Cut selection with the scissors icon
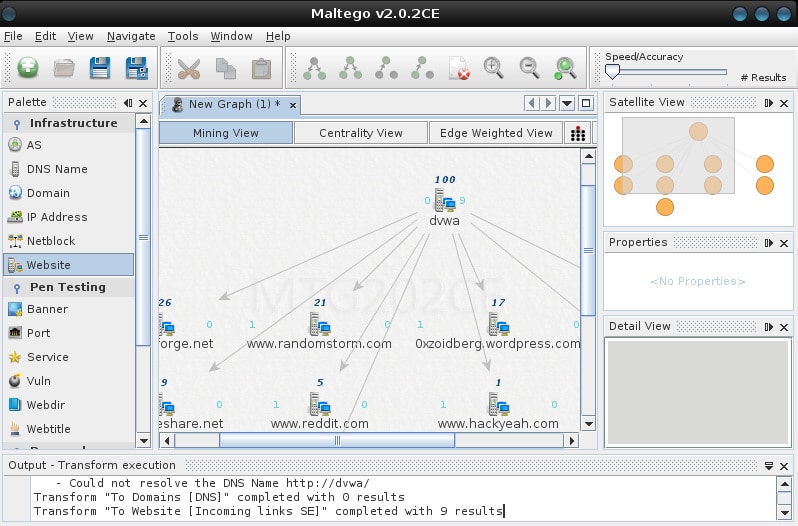The height and width of the screenshot is (526, 798). [x=189, y=69]
